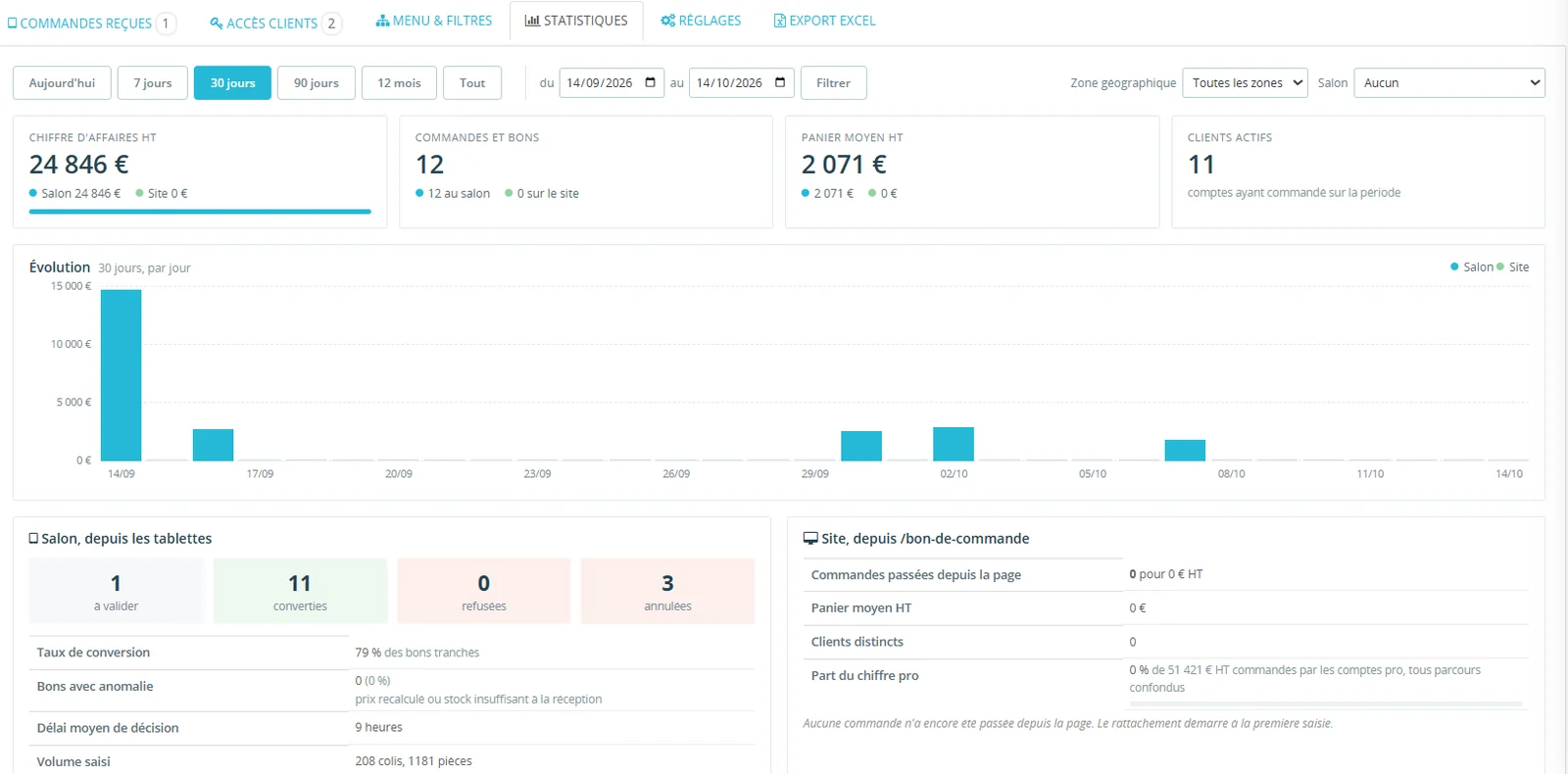Switch to Menu & Filtres tab
The height and width of the screenshot is (774, 1568).
point(433,21)
